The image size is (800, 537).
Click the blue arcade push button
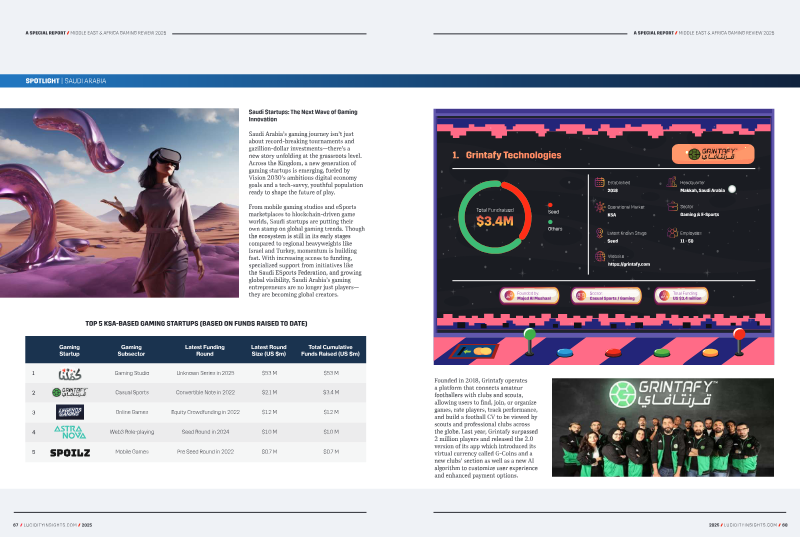point(565,352)
